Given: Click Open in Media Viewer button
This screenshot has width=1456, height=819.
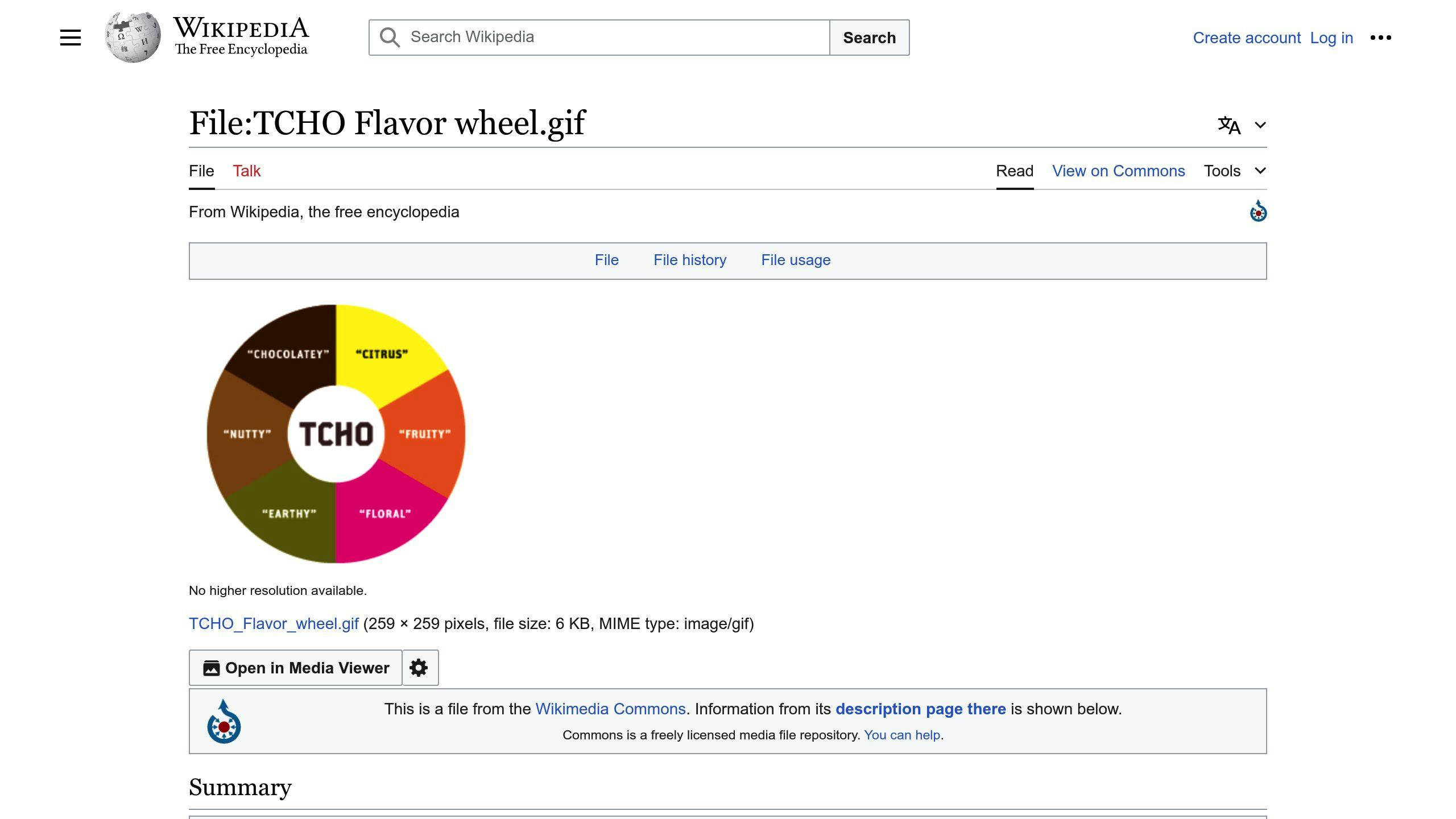Looking at the screenshot, I should click(295, 668).
